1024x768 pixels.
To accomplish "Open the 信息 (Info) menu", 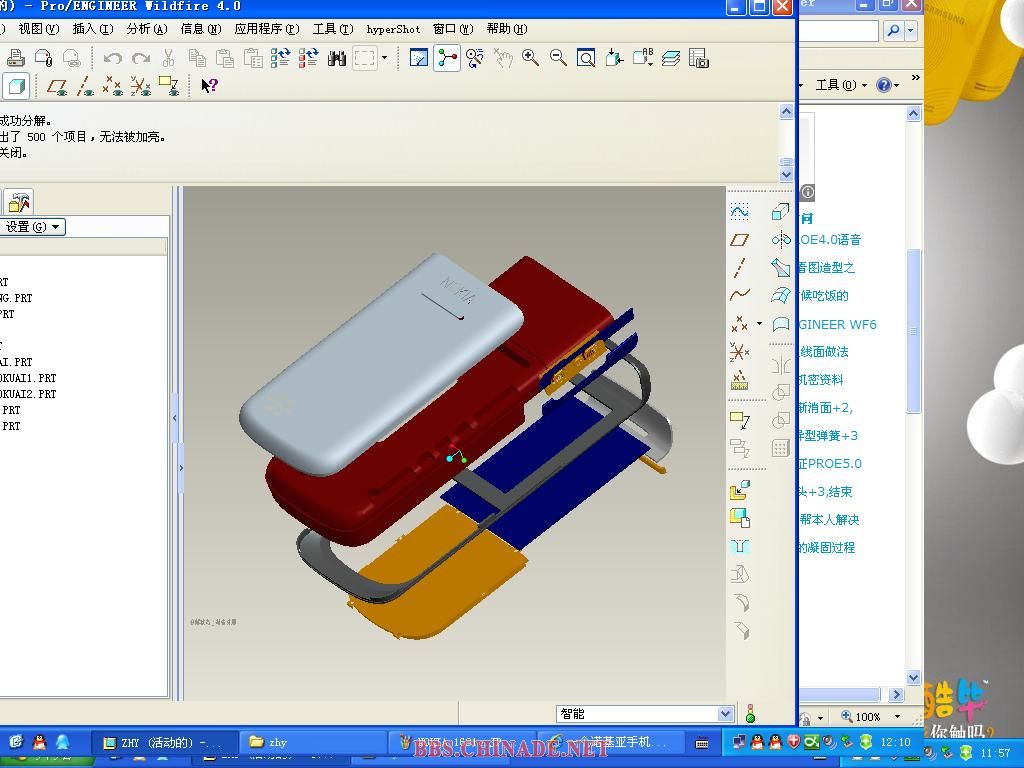I will point(200,29).
